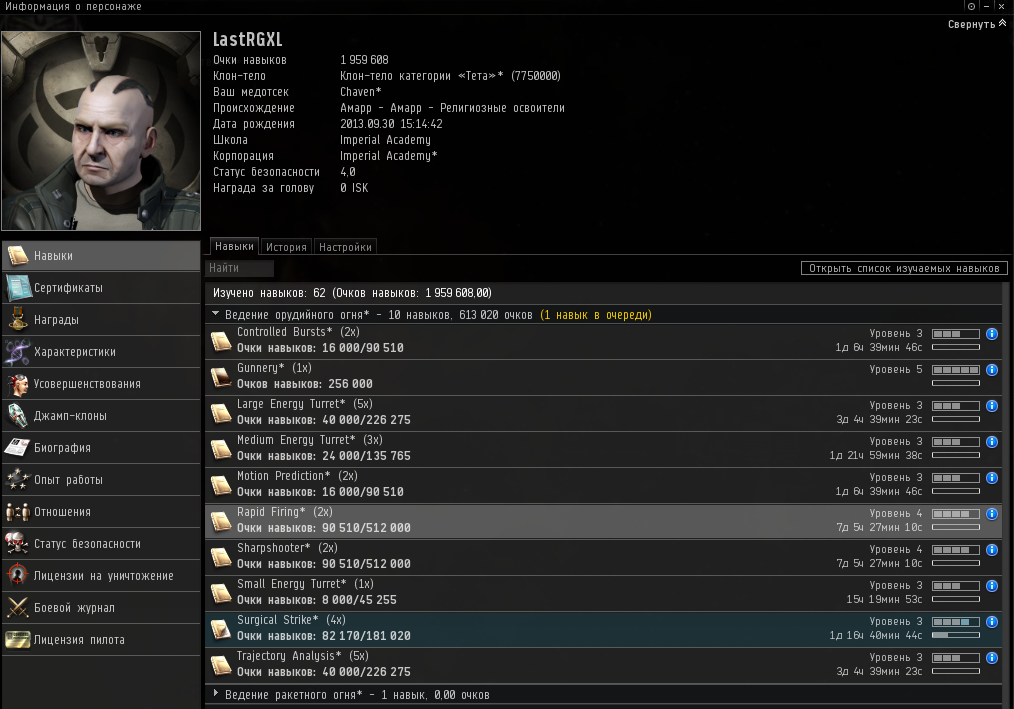Click the security status value "4,0"
The width and height of the screenshot is (1014, 709).
click(348, 172)
